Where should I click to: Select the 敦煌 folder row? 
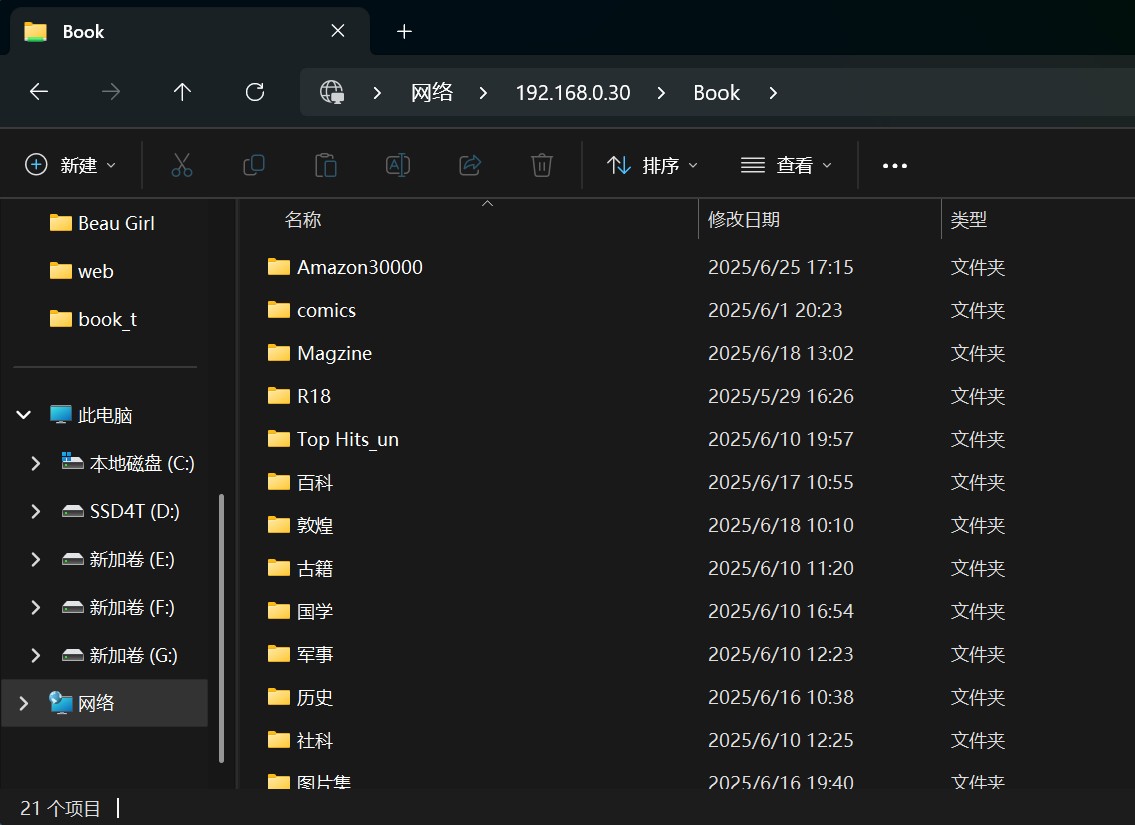point(686,525)
